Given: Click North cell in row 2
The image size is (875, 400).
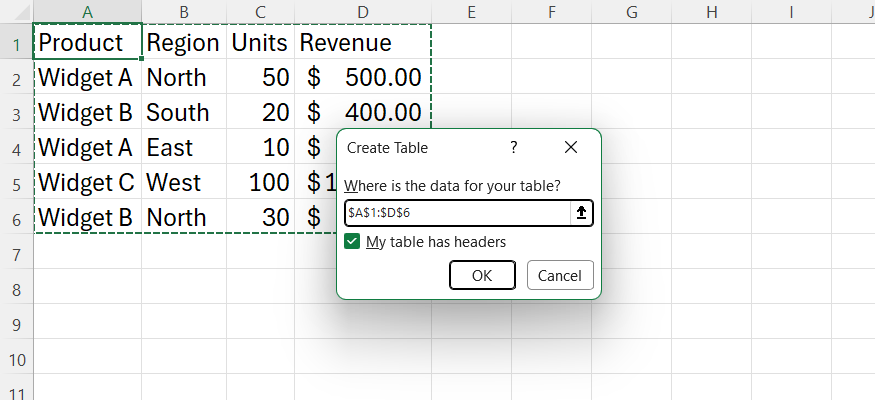Looking at the screenshot, I should [x=184, y=77].
